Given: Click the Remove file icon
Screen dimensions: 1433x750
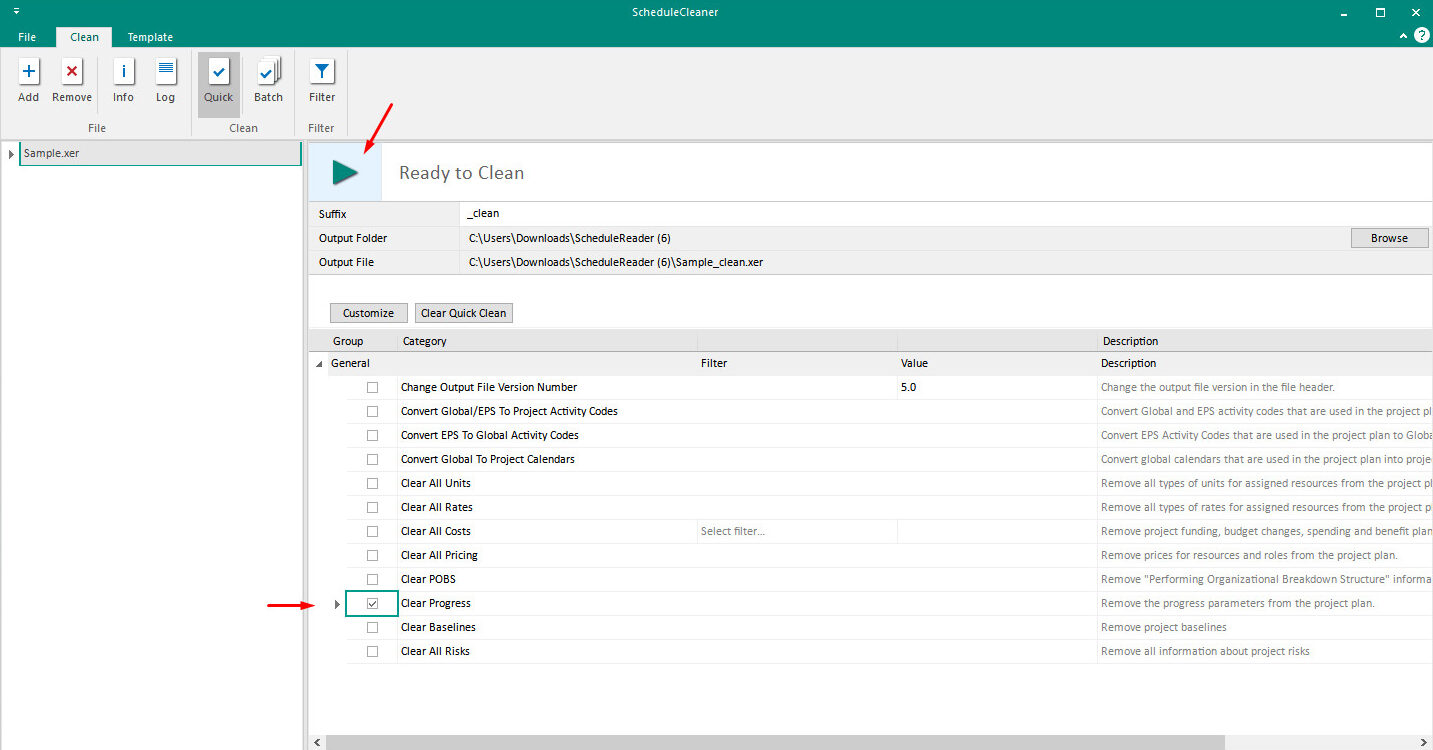Looking at the screenshot, I should coord(72,72).
